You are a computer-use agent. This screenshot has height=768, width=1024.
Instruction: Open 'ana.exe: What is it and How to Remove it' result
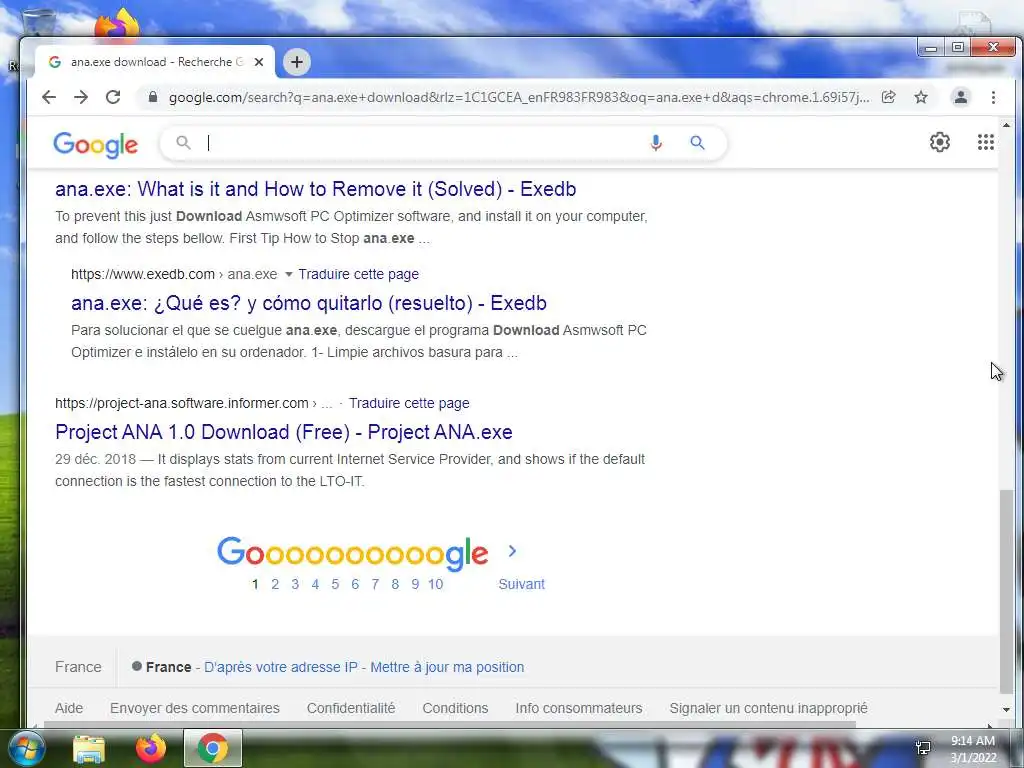tap(315, 189)
